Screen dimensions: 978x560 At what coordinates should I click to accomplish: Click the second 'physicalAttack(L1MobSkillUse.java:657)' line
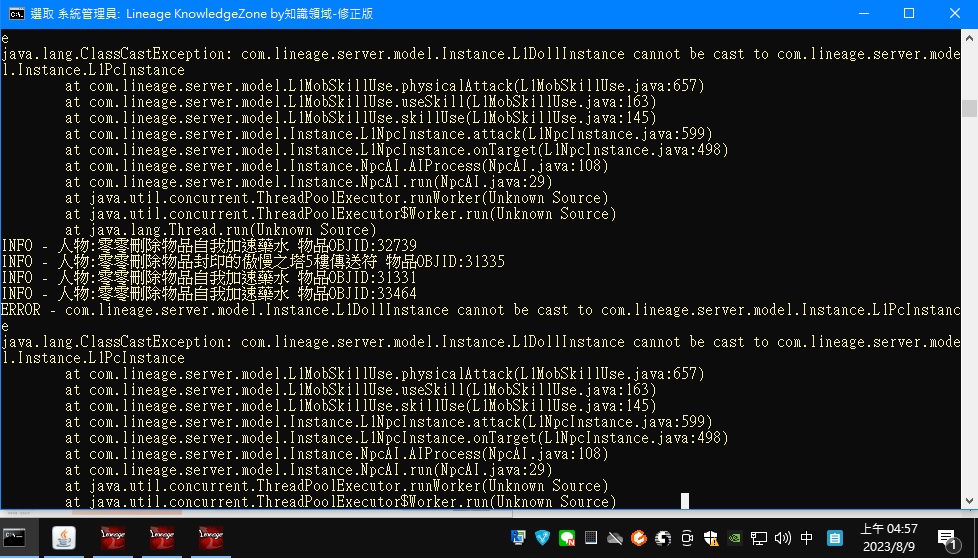click(385, 374)
